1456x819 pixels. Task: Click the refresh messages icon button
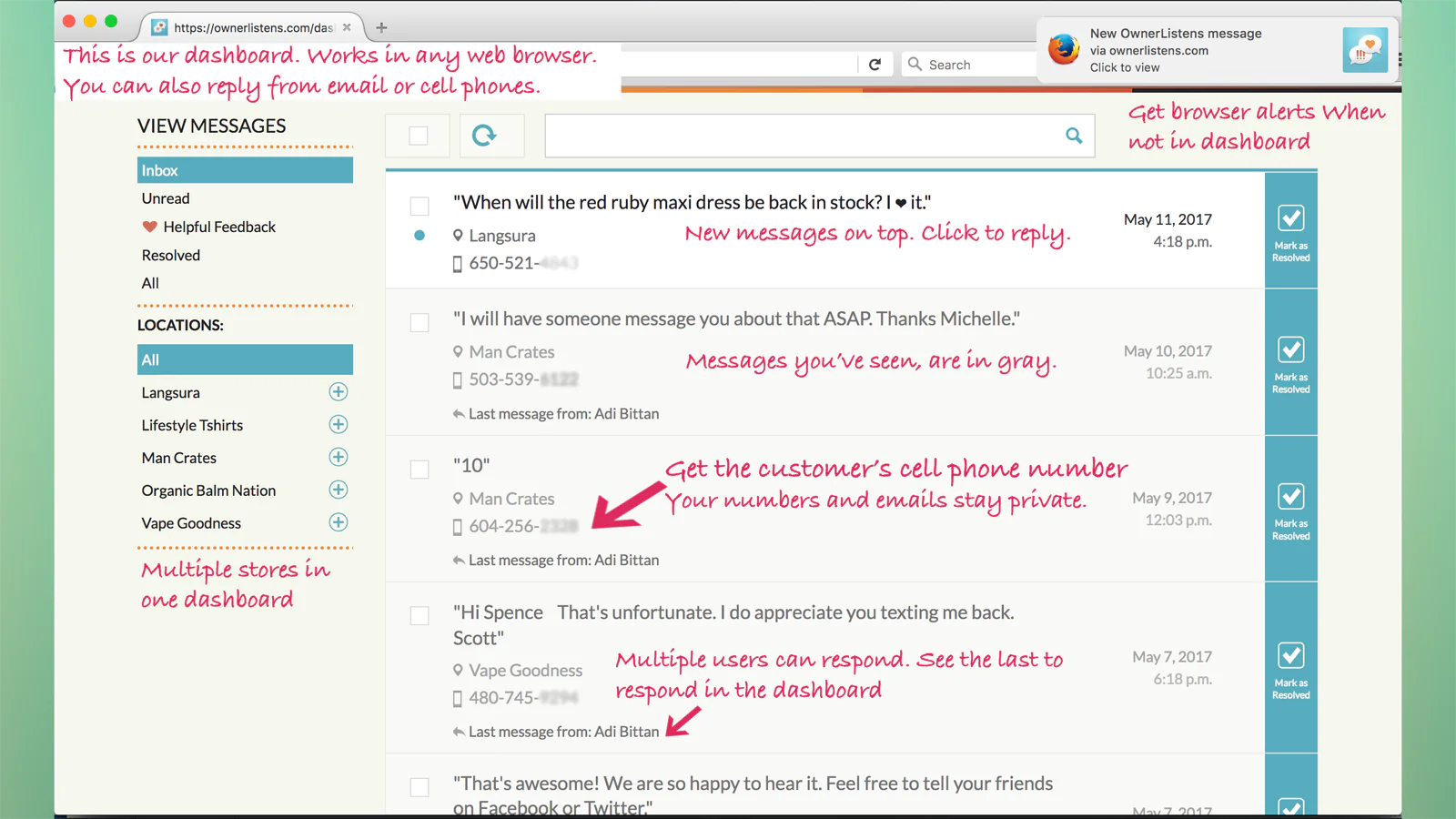point(484,136)
